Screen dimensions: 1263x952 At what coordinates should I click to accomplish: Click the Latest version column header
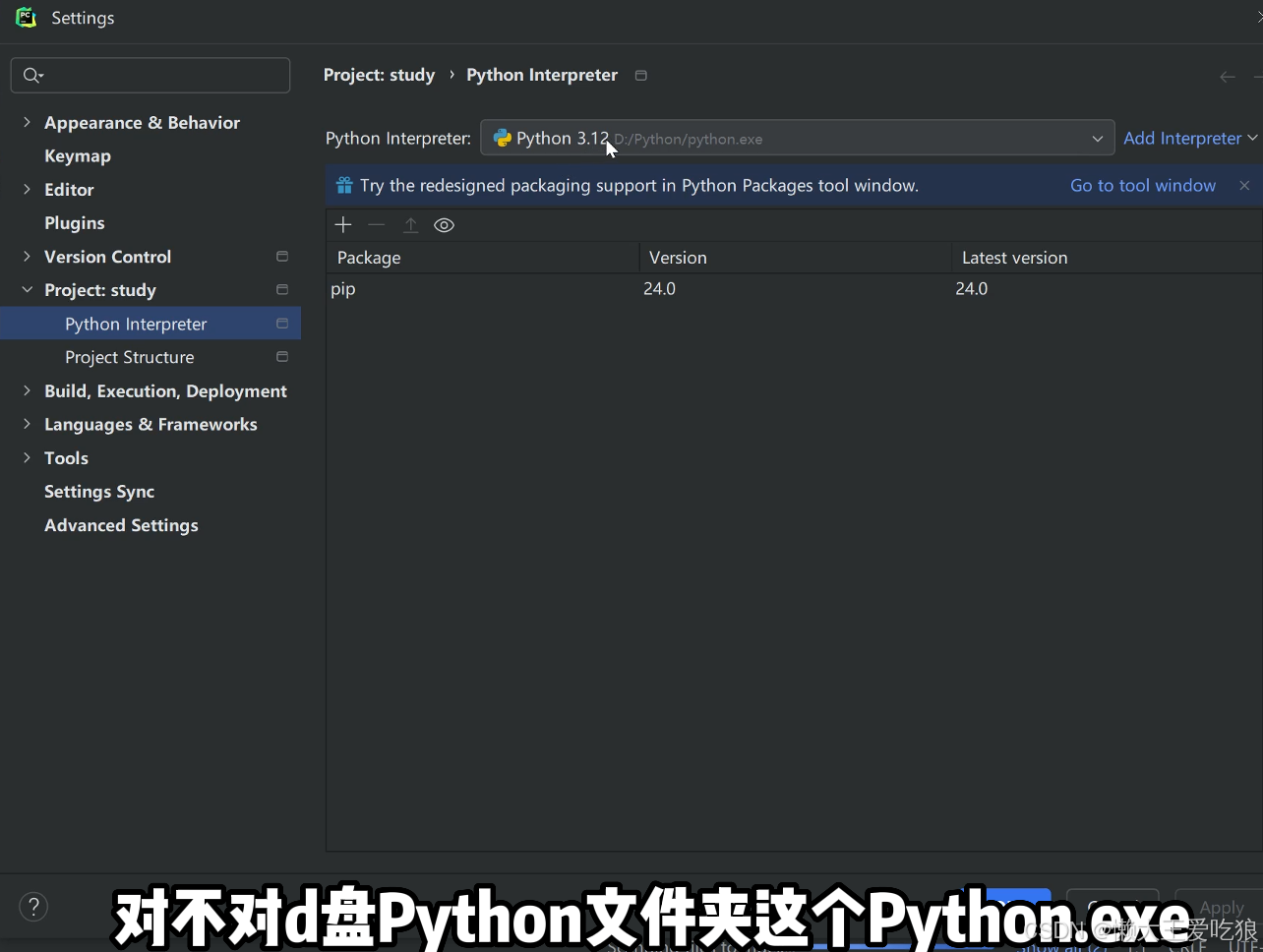[x=1108, y=258]
